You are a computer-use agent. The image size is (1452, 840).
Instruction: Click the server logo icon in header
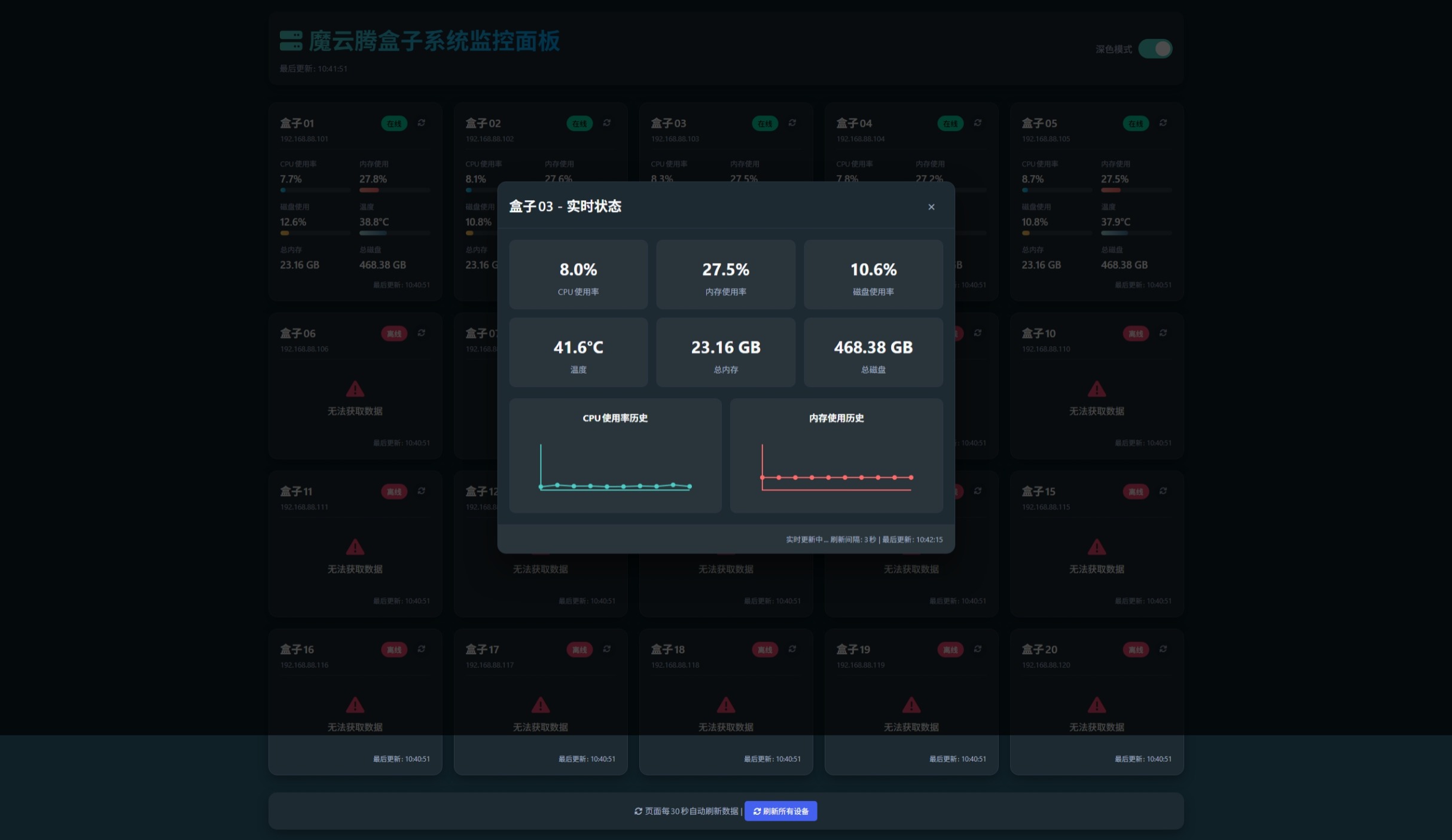click(x=291, y=41)
